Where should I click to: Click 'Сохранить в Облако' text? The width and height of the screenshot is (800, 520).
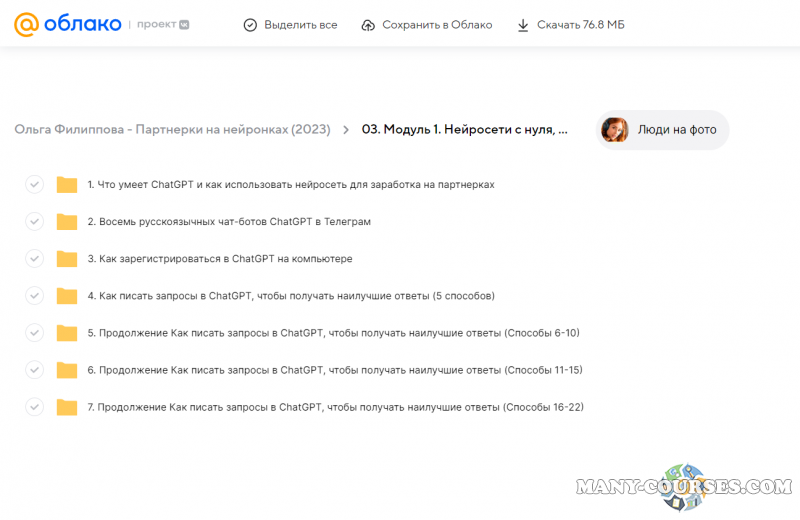pyautogui.click(x=437, y=25)
